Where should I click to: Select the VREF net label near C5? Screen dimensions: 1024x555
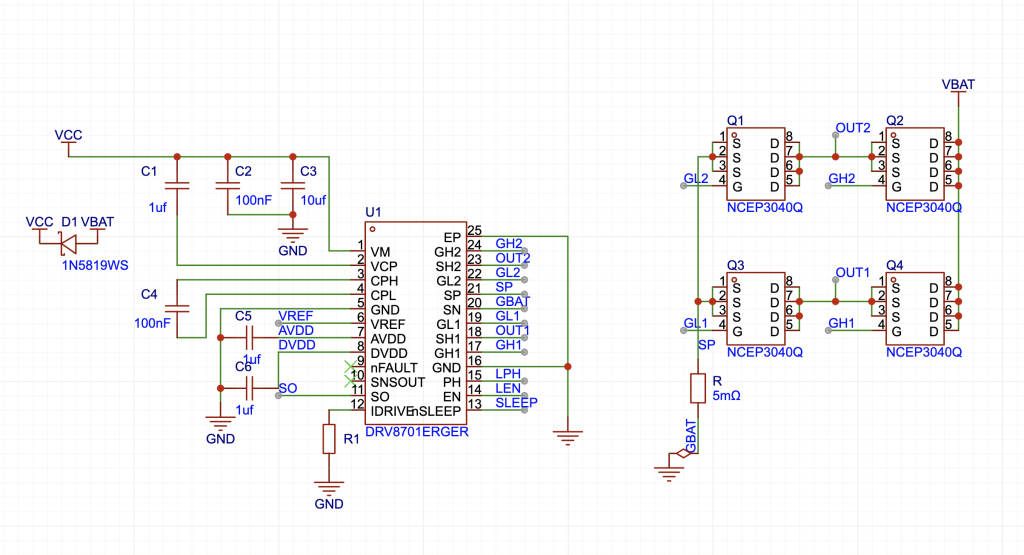click(296, 315)
